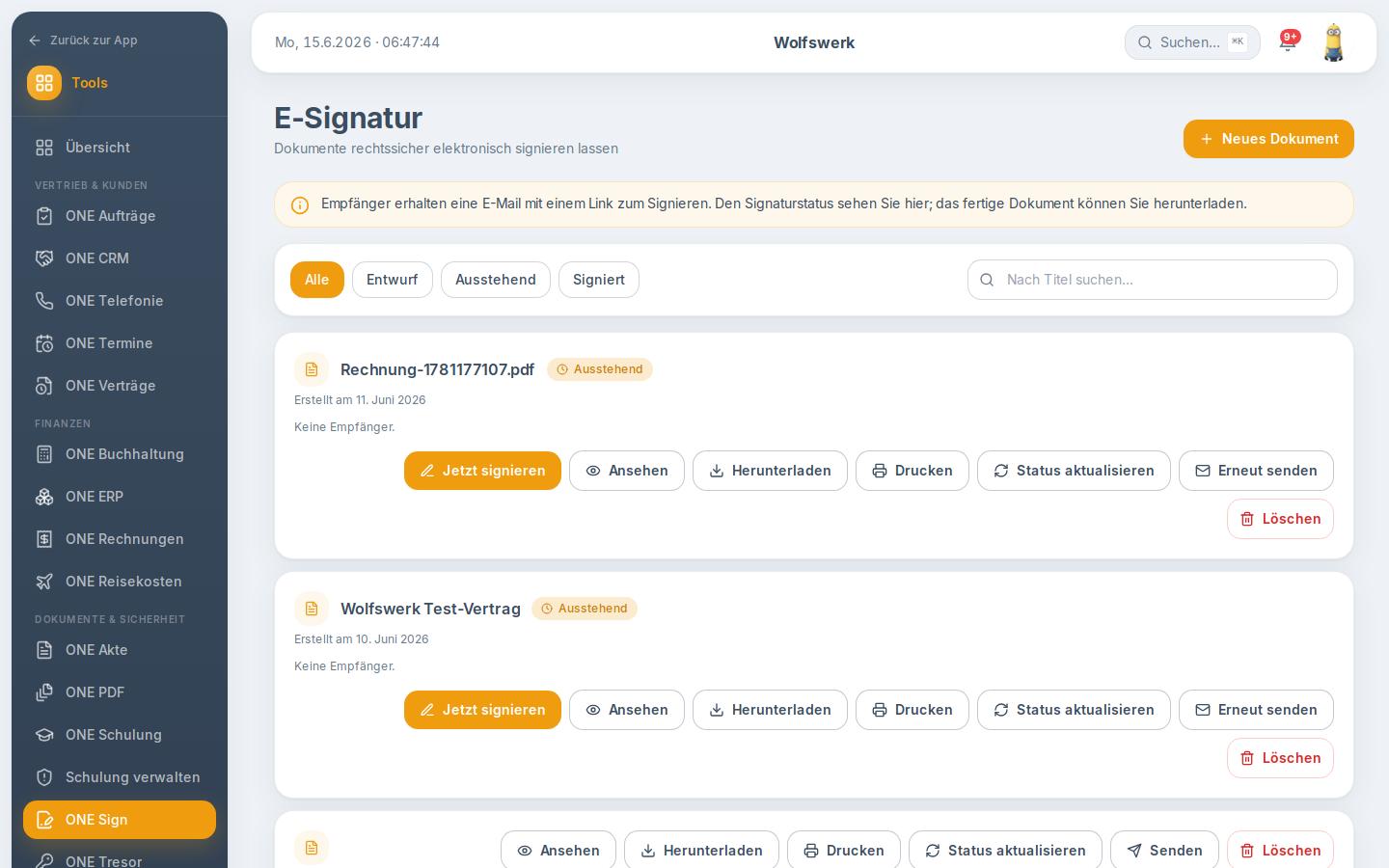Open ONE Aufträge in the sidebar

pyautogui.click(x=120, y=216)
